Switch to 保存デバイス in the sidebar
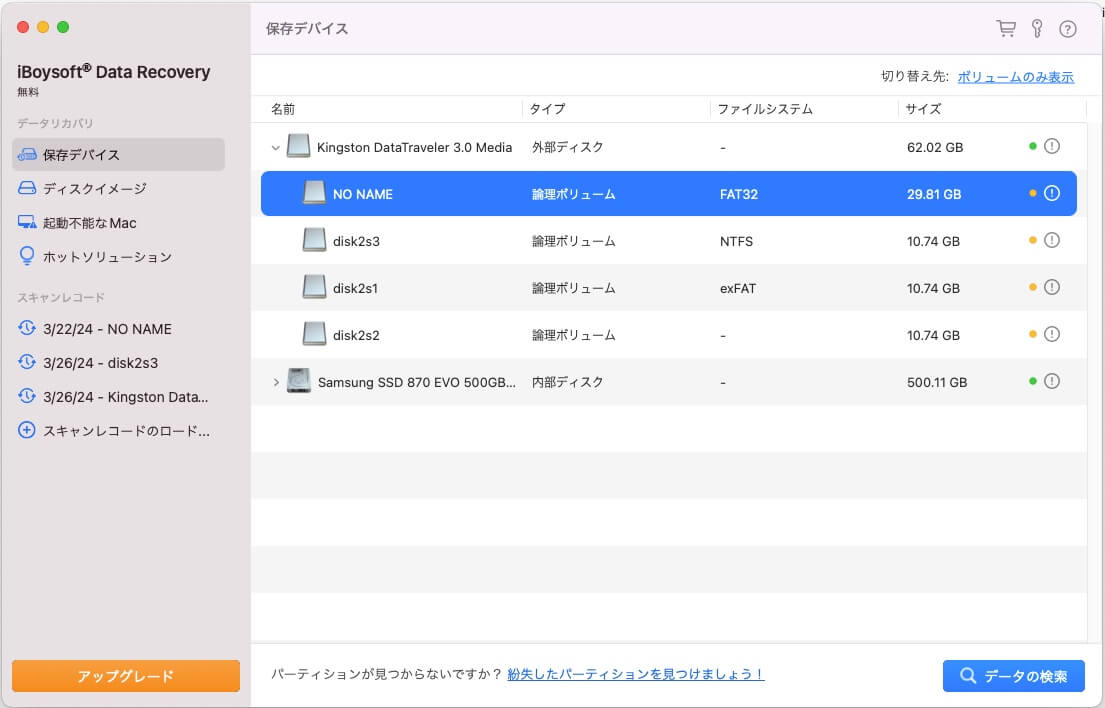Image resolution: width=1105 pixels, height=708 pixels. (110, 154)
